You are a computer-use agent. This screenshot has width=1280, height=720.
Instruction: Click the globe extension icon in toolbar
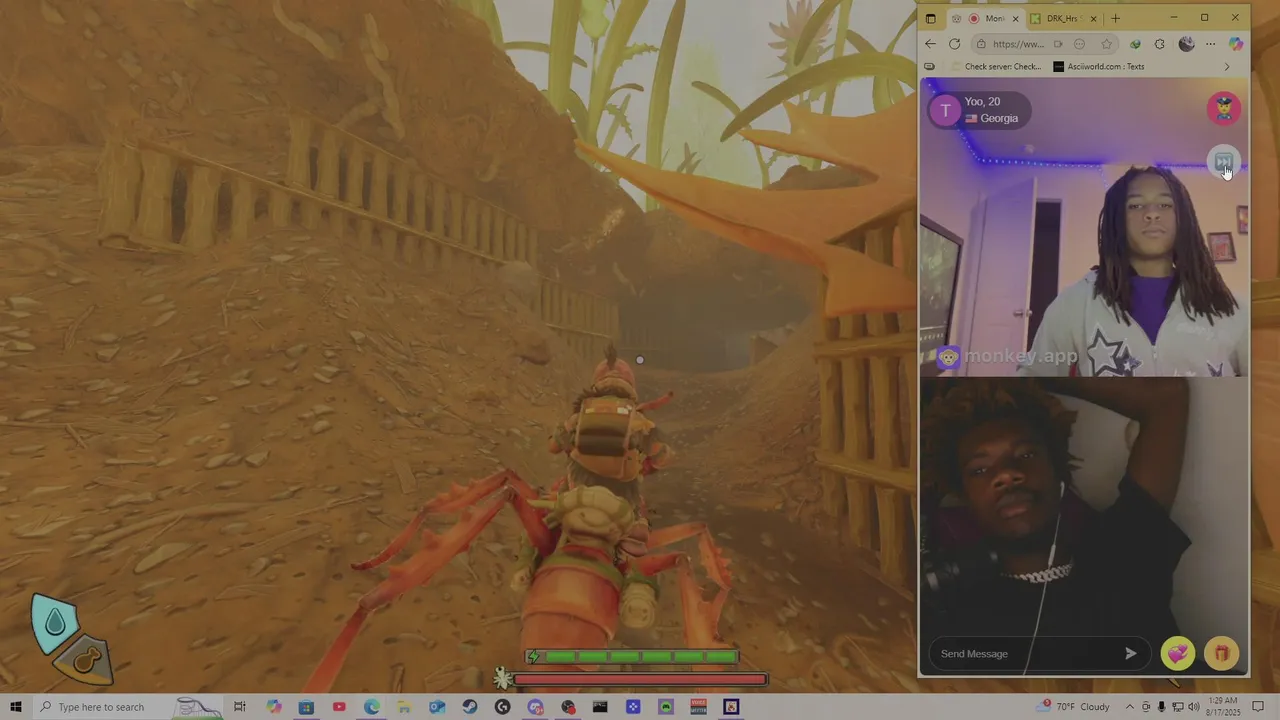(1135, 44)
